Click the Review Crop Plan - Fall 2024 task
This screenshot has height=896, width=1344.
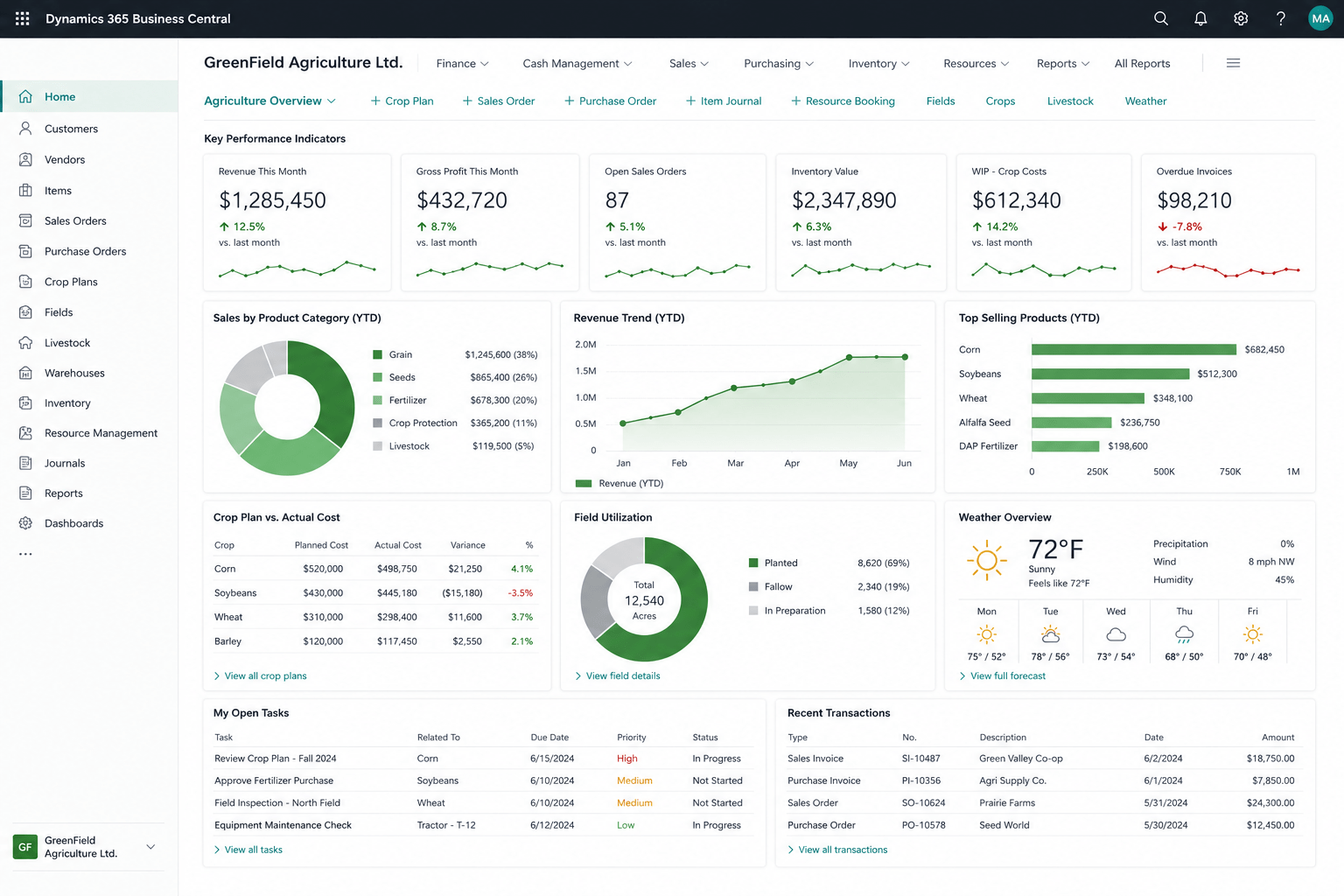276,759
